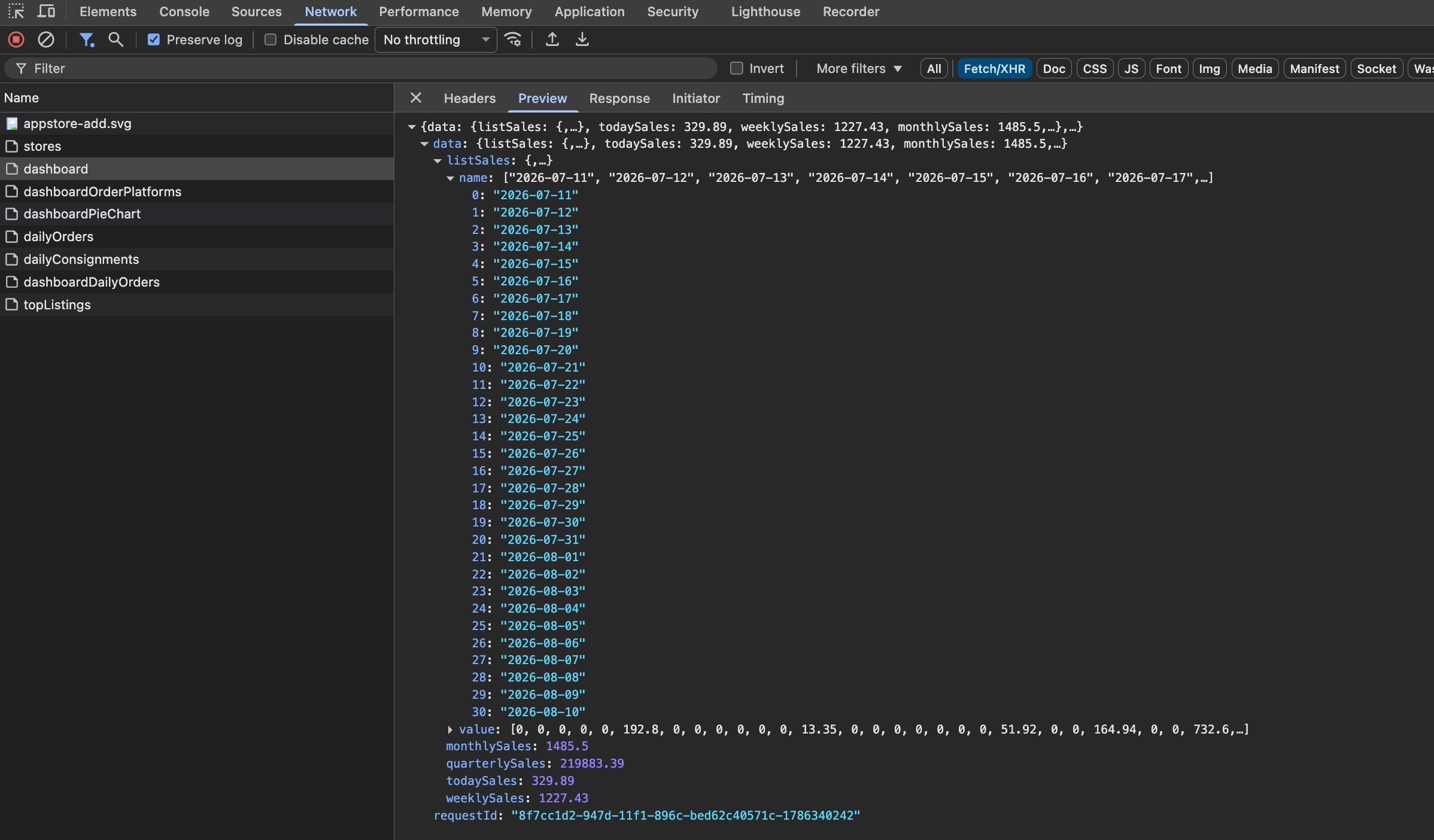Select the appstore-add.svg request
The image size is (1434, 840).
click(197, 123)
